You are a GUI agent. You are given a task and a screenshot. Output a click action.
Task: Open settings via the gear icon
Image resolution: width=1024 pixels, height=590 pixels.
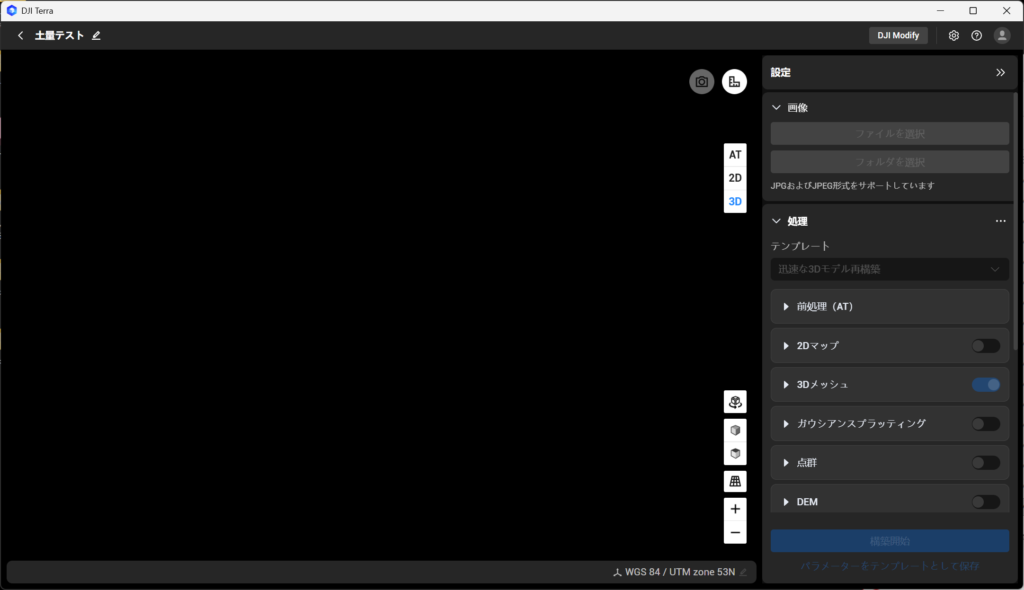point(954,35)
